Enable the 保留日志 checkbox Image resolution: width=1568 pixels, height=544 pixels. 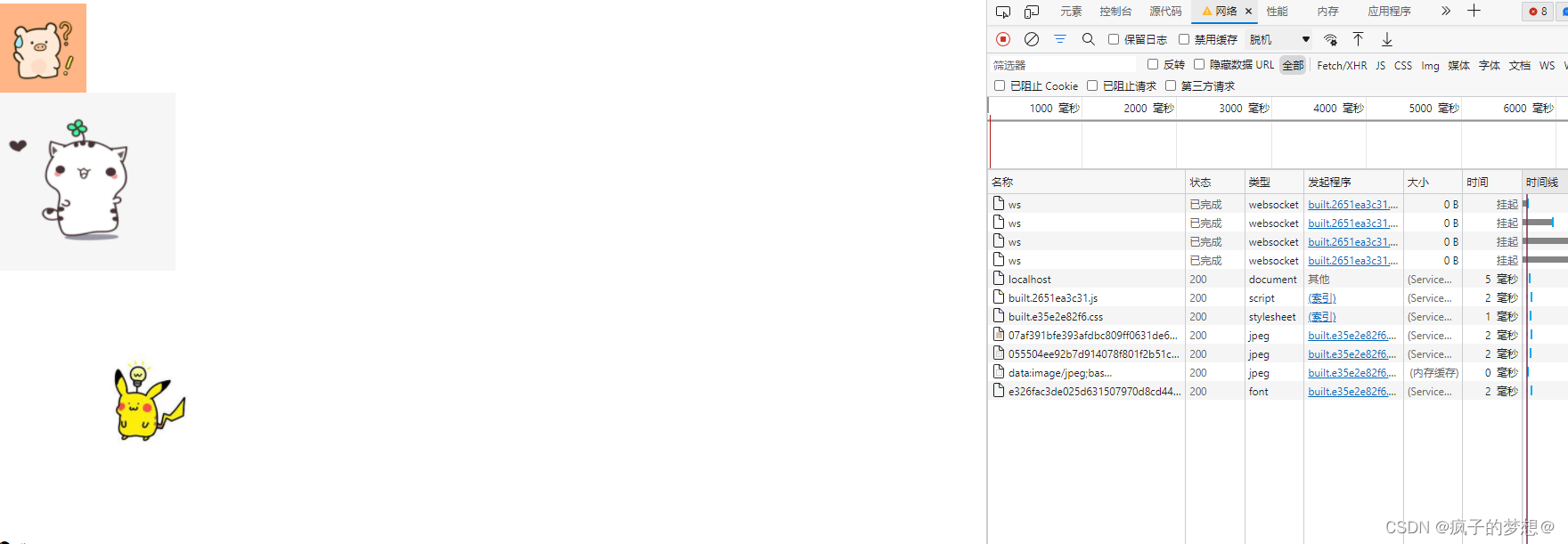[x=1114, y=39]
